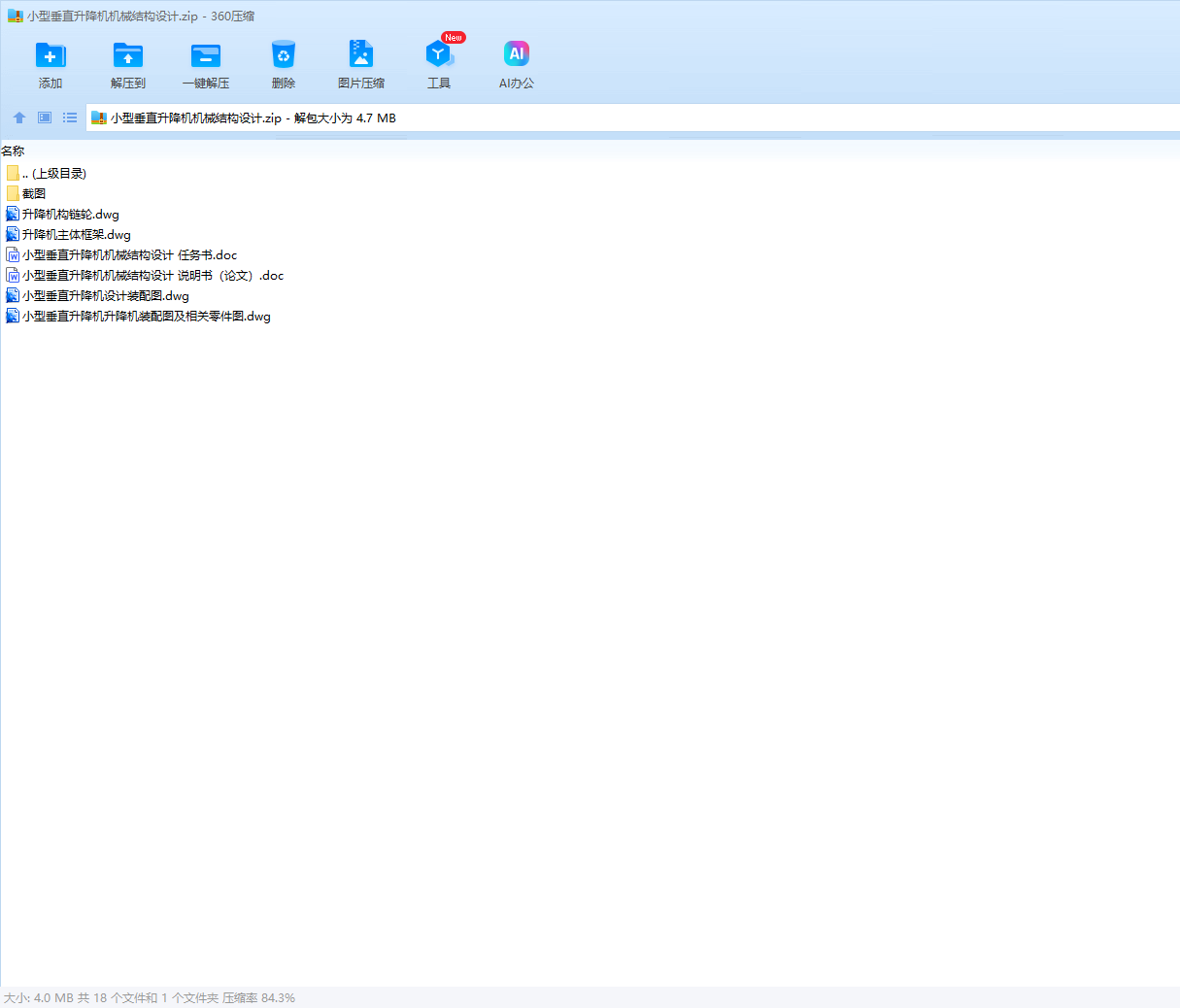1180x1008 pixels.
Task: Click the dwg icon of 小型垂直升降机设计装配图.dwg
Action: tap(13, 295)
